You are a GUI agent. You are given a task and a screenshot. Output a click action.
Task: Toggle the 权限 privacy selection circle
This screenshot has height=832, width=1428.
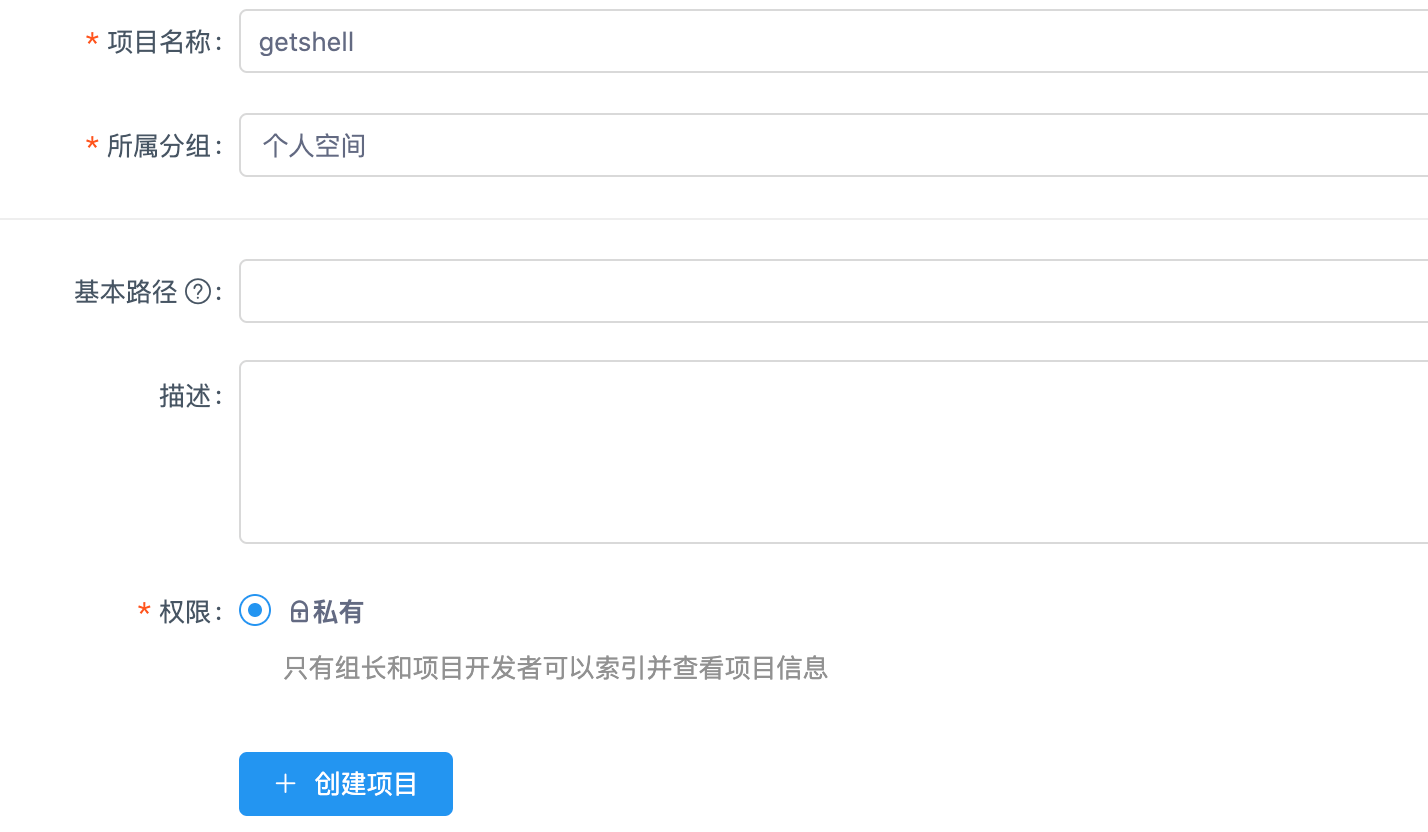255,610
